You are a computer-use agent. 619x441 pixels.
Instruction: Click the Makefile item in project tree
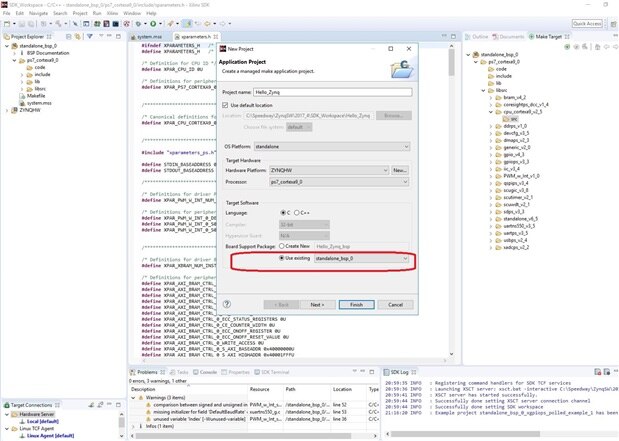(38, 96)
